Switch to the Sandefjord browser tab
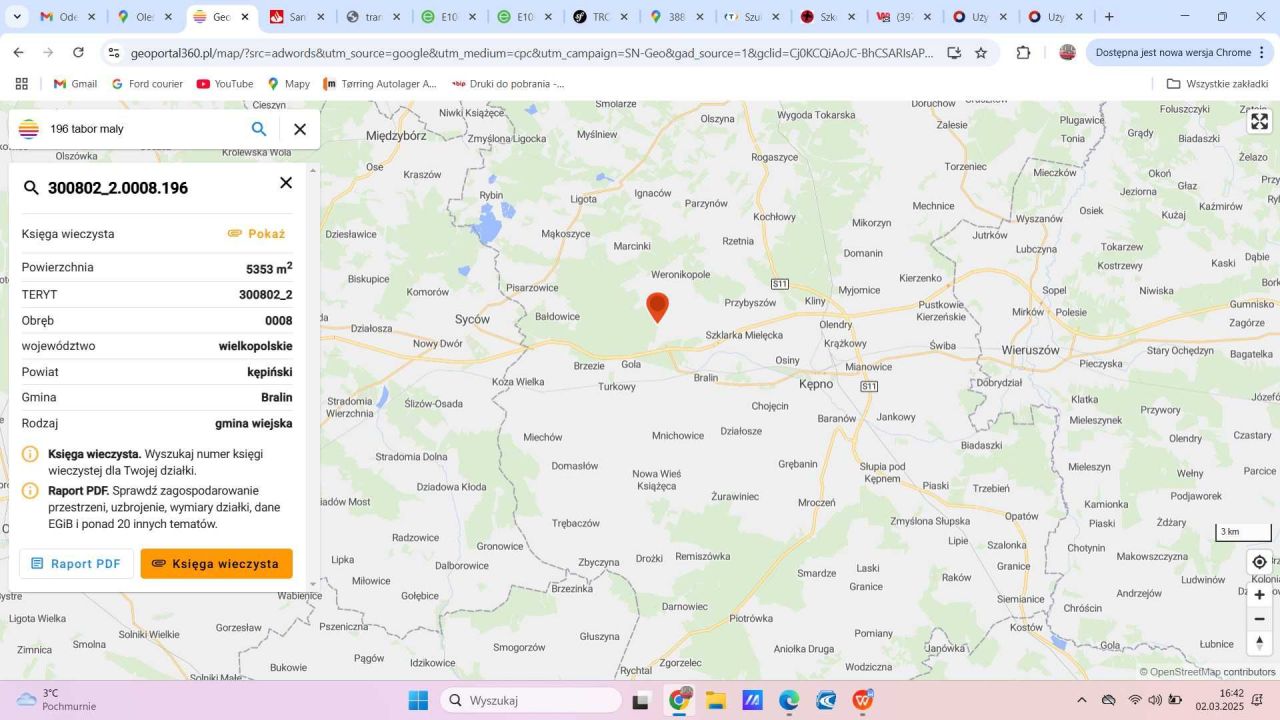Viewport: 1280px width, 720px height. [x=297, y=16]
